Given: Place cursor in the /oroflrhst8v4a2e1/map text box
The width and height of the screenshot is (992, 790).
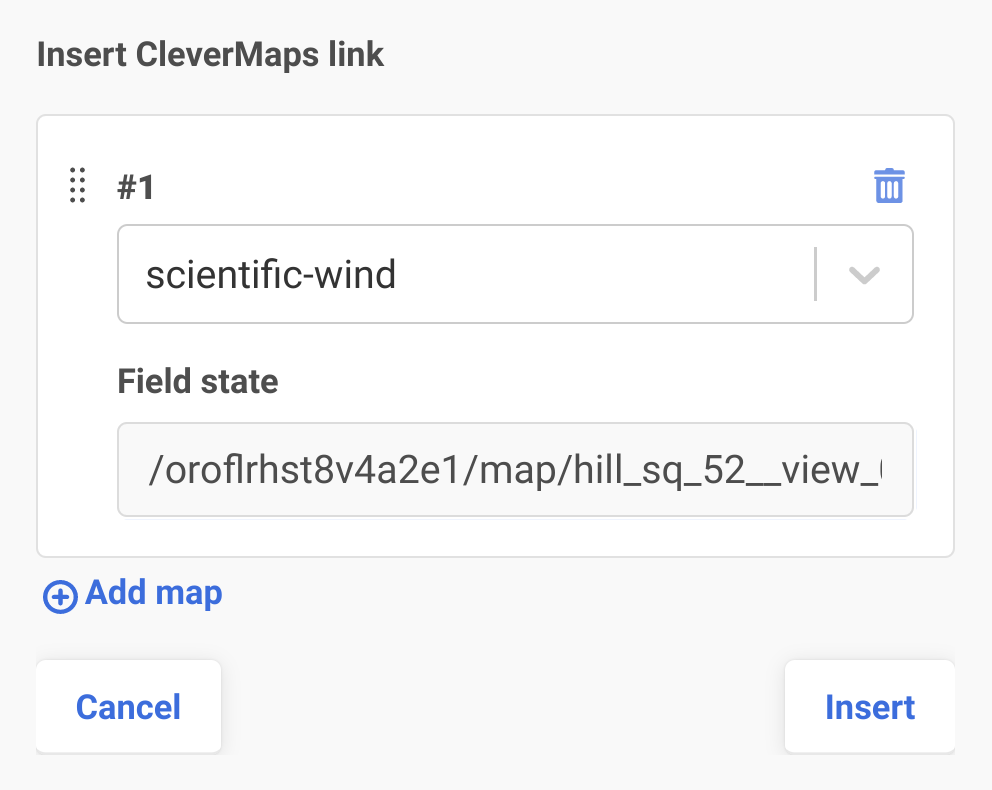Looking at the screenshot, I should (515, 470).
